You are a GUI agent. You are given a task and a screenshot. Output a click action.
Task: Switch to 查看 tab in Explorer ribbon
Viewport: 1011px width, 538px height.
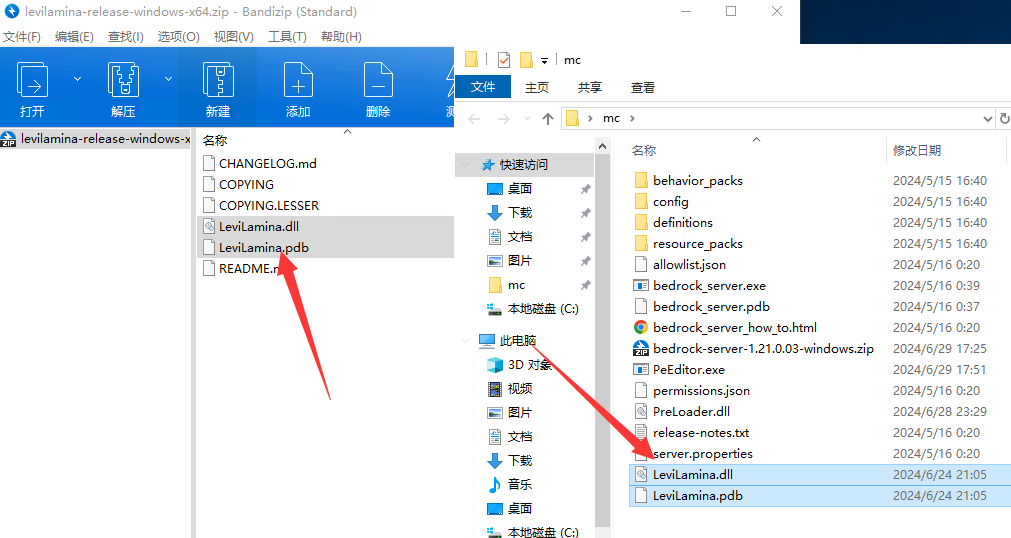(x=642, y=87)
